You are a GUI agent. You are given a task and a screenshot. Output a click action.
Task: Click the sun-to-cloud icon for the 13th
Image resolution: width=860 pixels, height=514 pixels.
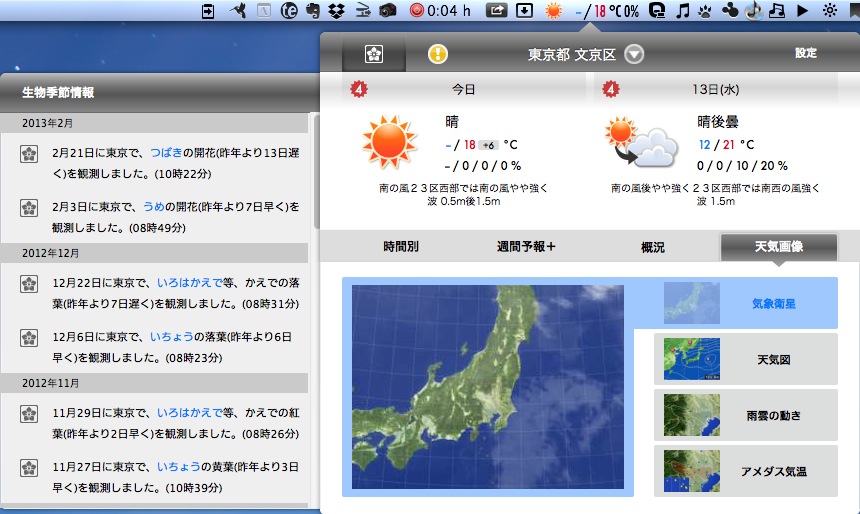(637, 143)
